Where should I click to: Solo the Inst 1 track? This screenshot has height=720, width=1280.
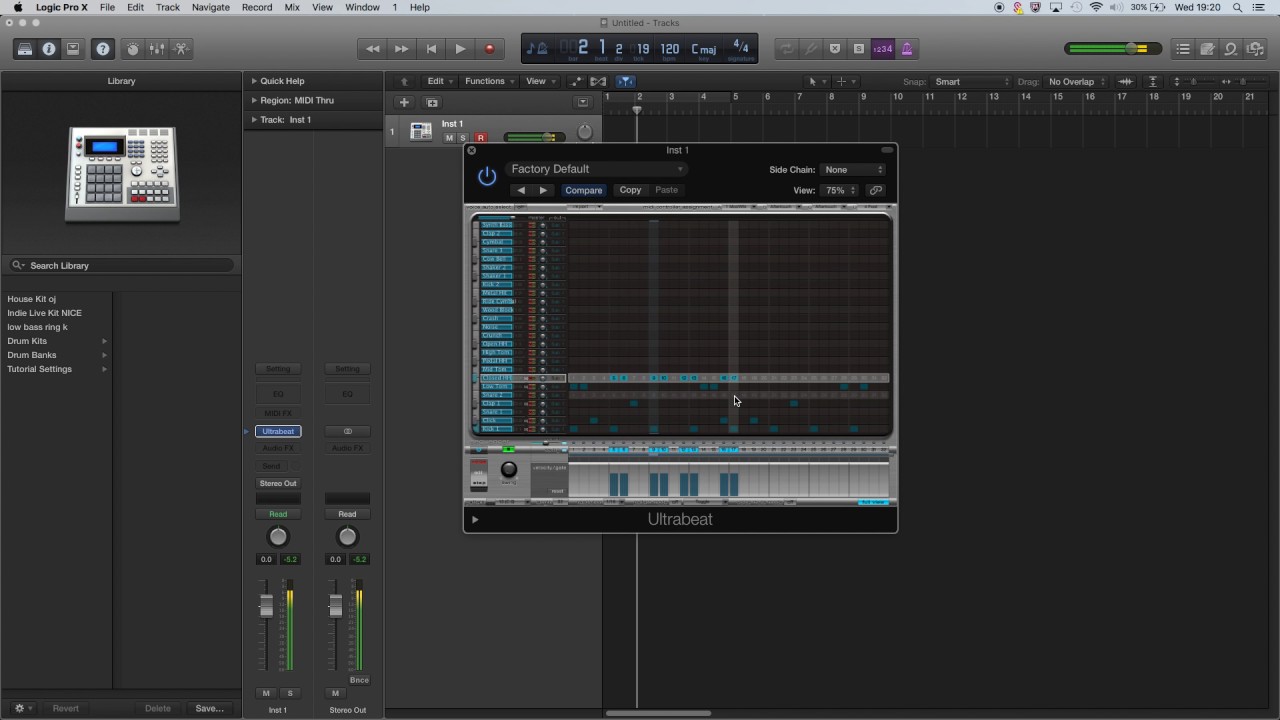click(463, 138)
